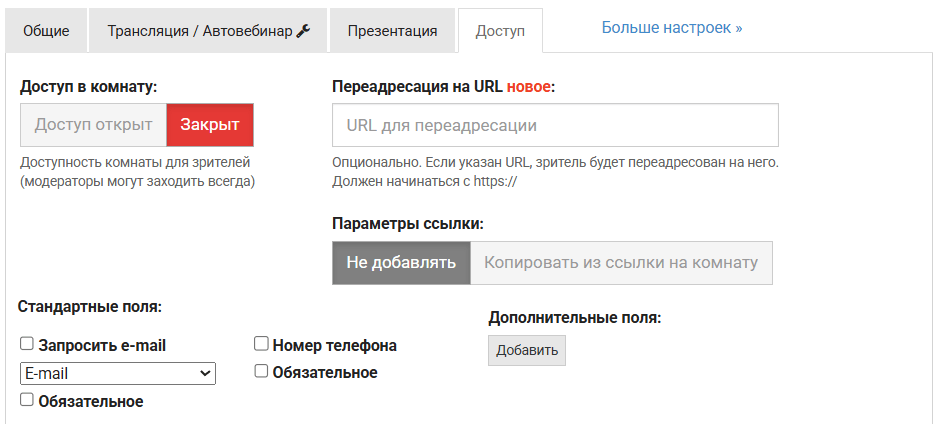The image size is (937, 424).
Task: Switch to Трансляция / Автовебинар tab
Action: click(x=208, y=30)
